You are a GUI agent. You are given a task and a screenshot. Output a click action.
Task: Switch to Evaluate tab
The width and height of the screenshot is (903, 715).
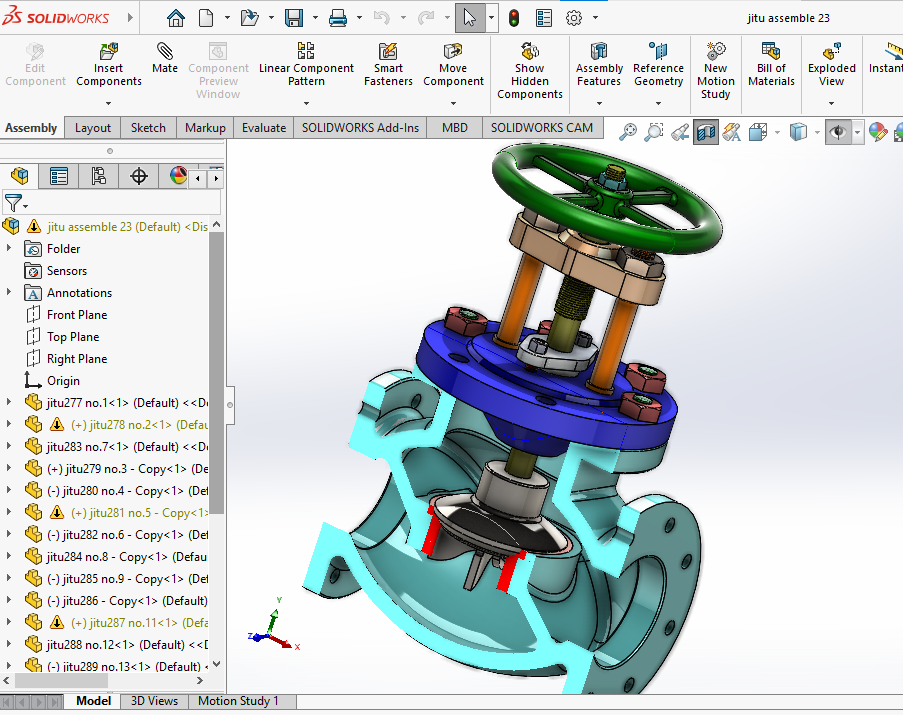(264, 128)
